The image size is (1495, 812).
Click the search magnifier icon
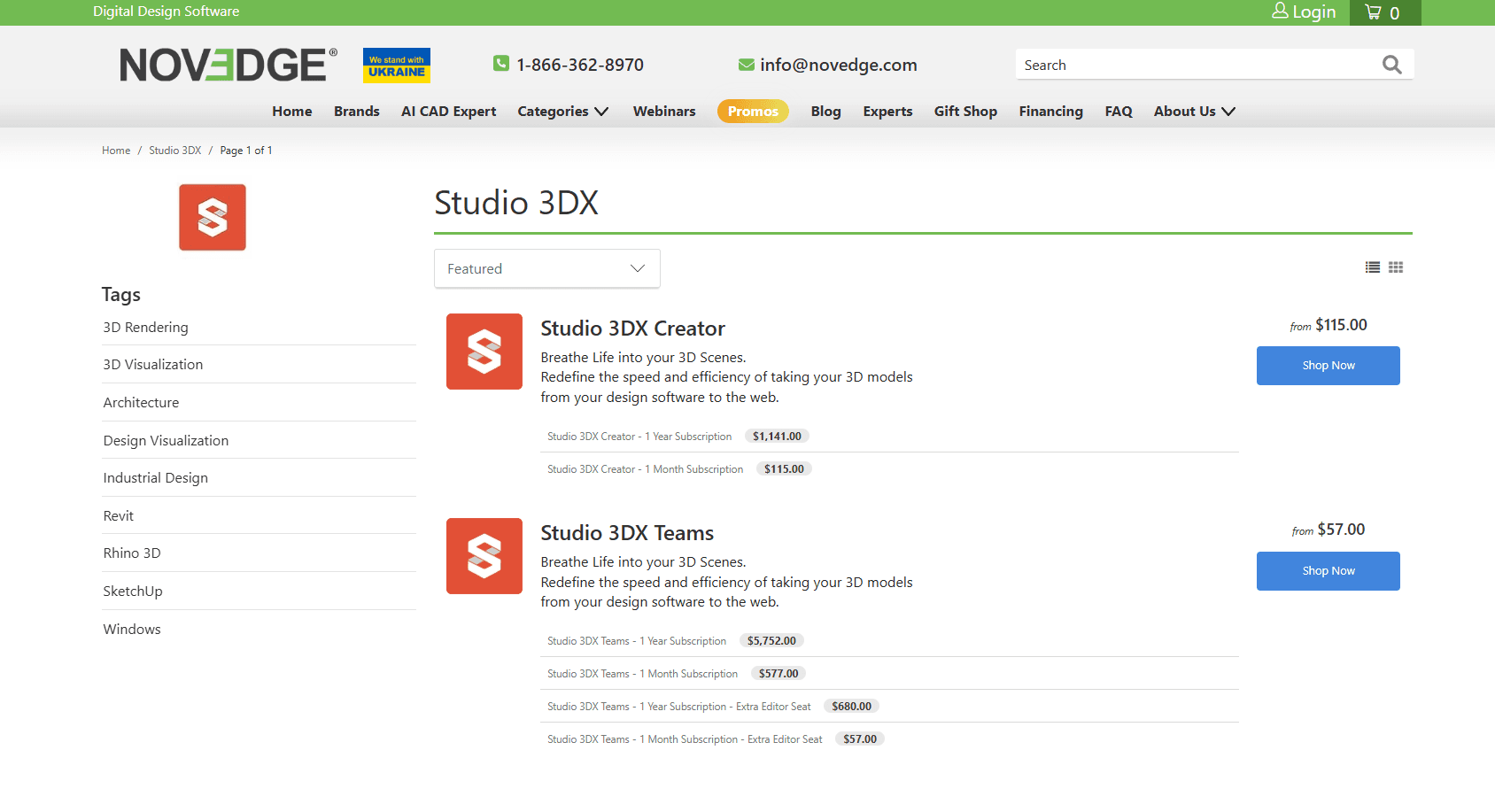[x=1391, y=65]
